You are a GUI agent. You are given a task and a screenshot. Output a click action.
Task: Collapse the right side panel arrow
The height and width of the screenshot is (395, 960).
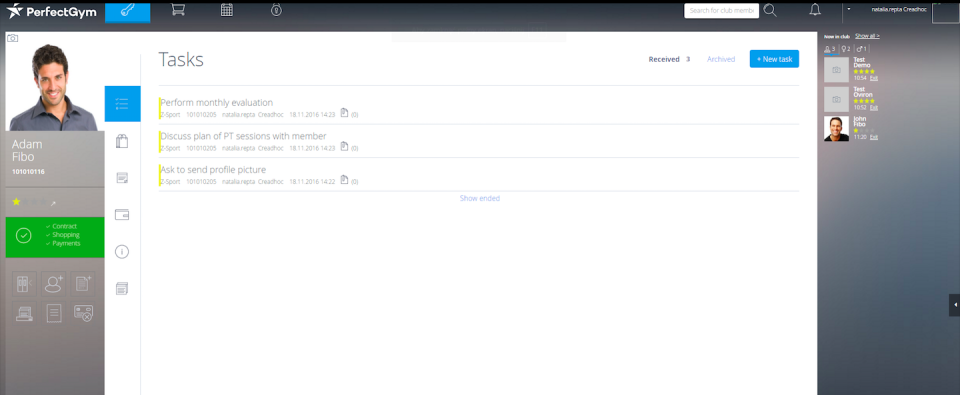pos(954,304)
